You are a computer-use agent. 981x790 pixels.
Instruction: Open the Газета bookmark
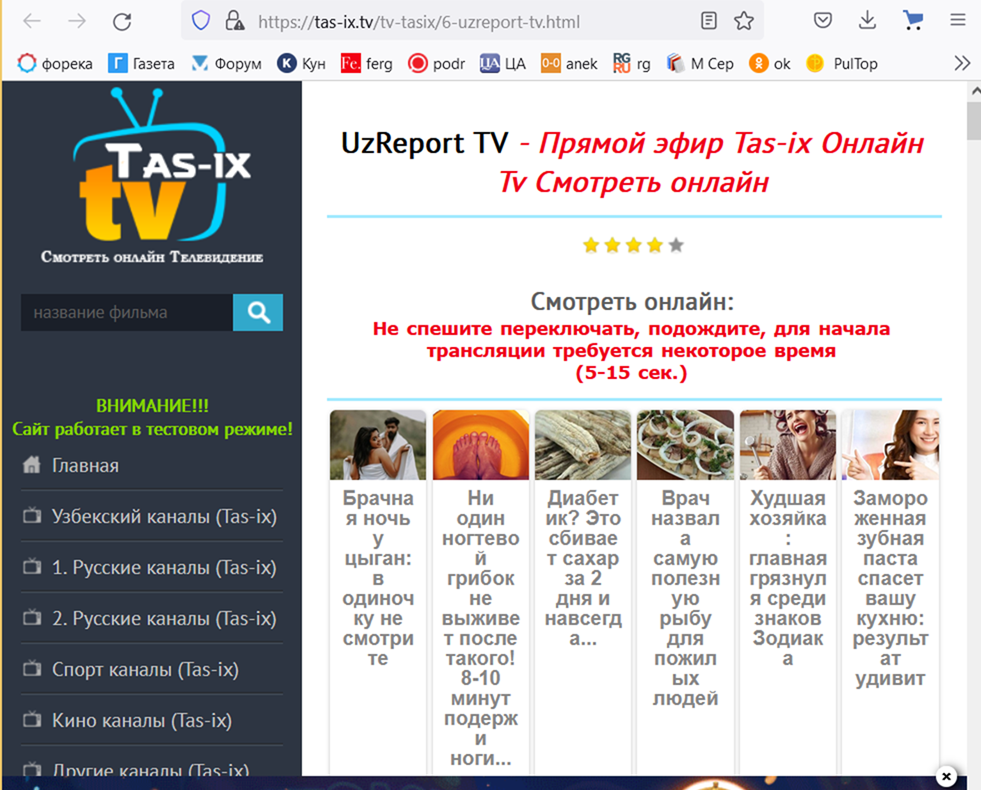tap(141, 63)
